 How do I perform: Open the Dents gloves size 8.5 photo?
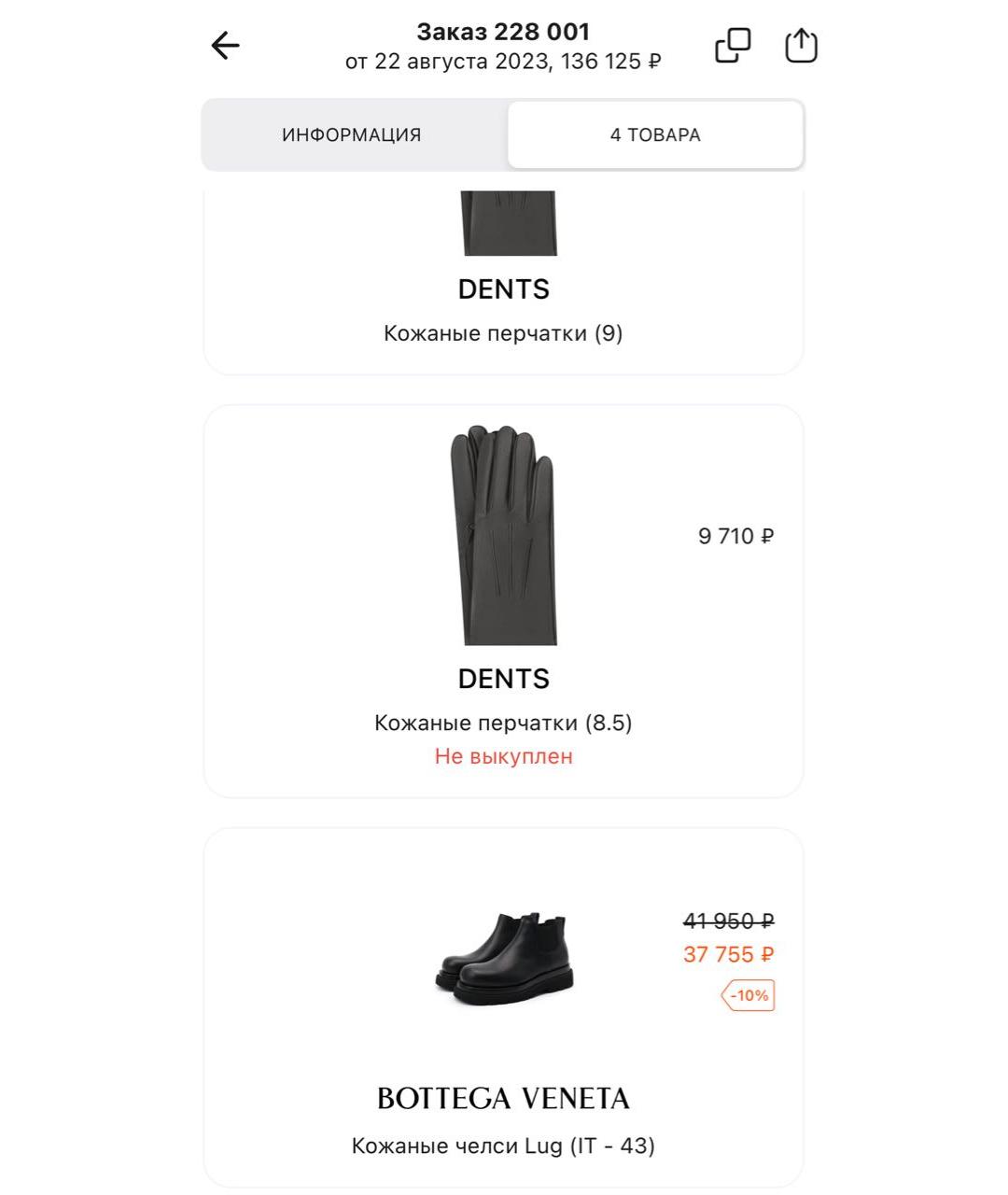pos(503,535)
